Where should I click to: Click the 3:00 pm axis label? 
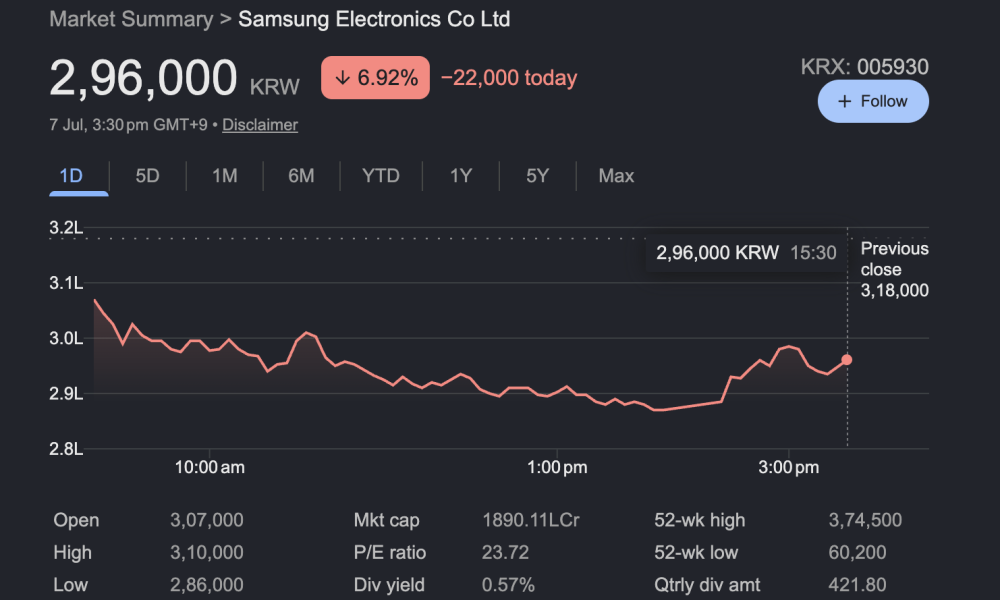(788, 467)
